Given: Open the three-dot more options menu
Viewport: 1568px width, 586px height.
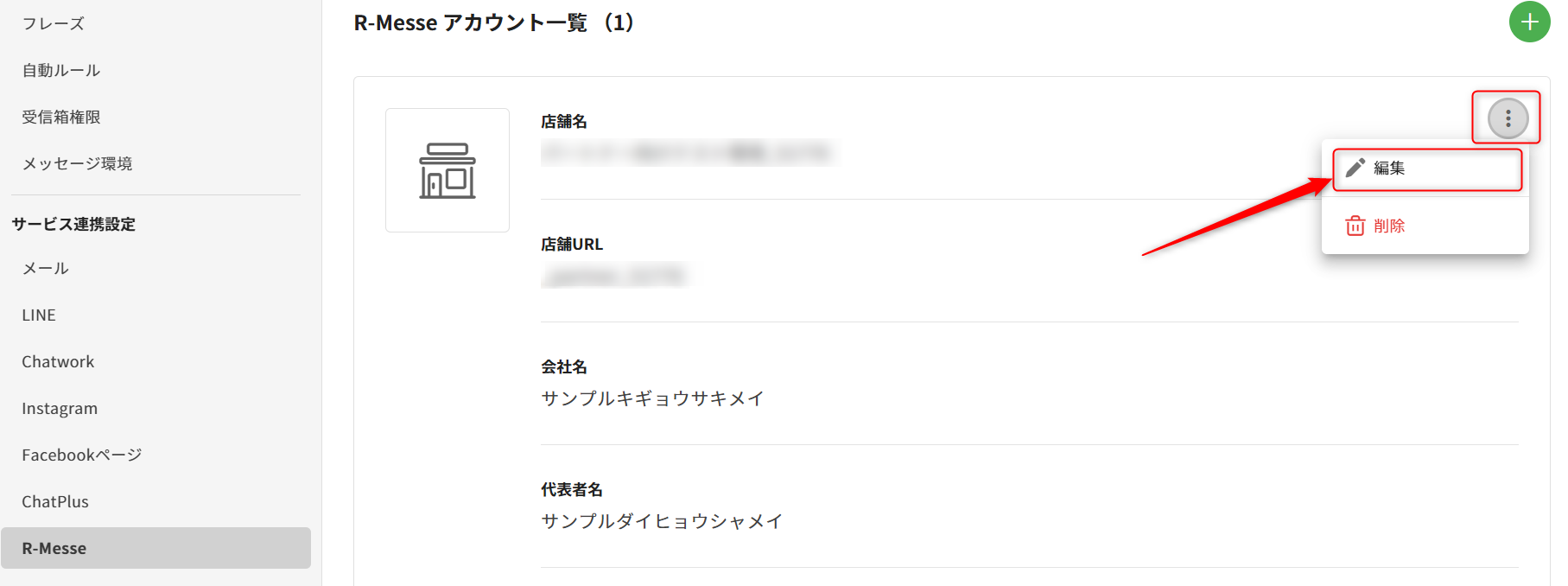Looking at the screenshot, I should [1508, 118].
